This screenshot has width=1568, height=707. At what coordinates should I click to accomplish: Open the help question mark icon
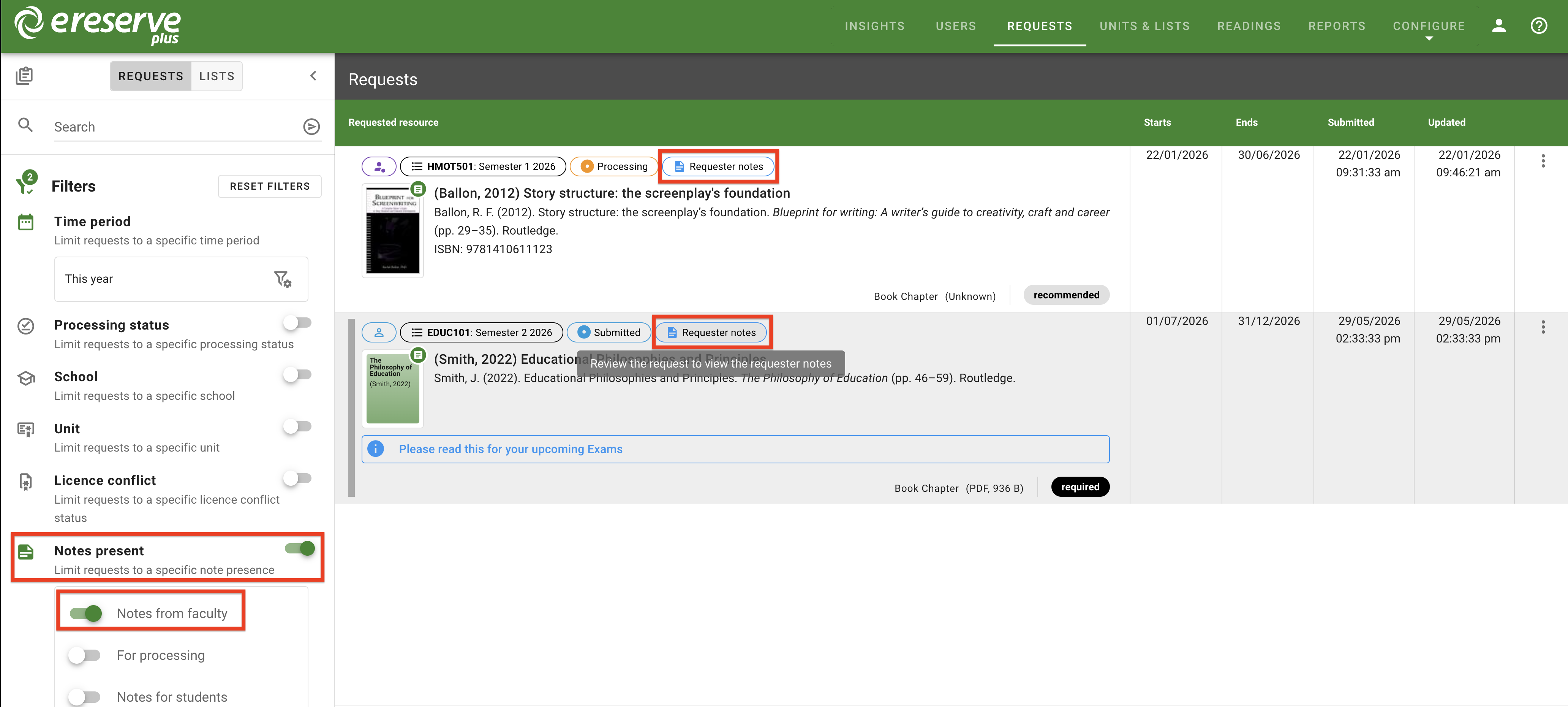(x=1538, y=25)
